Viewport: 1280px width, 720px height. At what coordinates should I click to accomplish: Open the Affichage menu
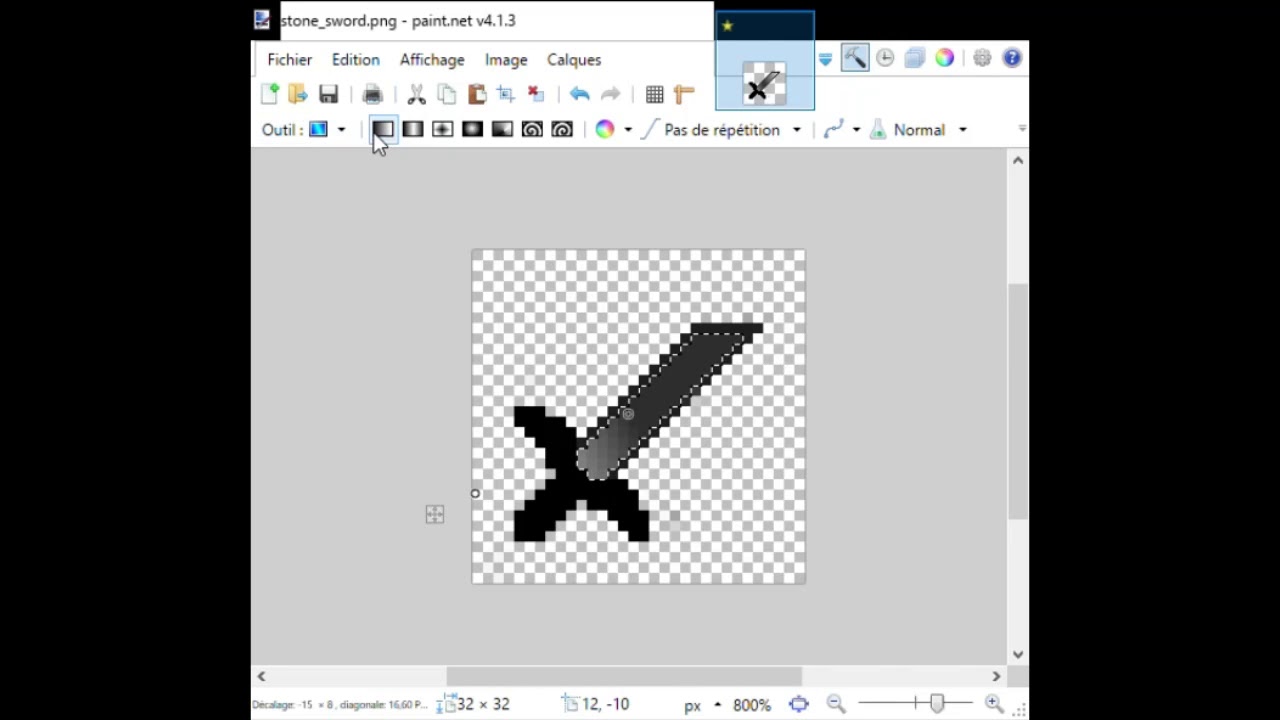[432, 60]
